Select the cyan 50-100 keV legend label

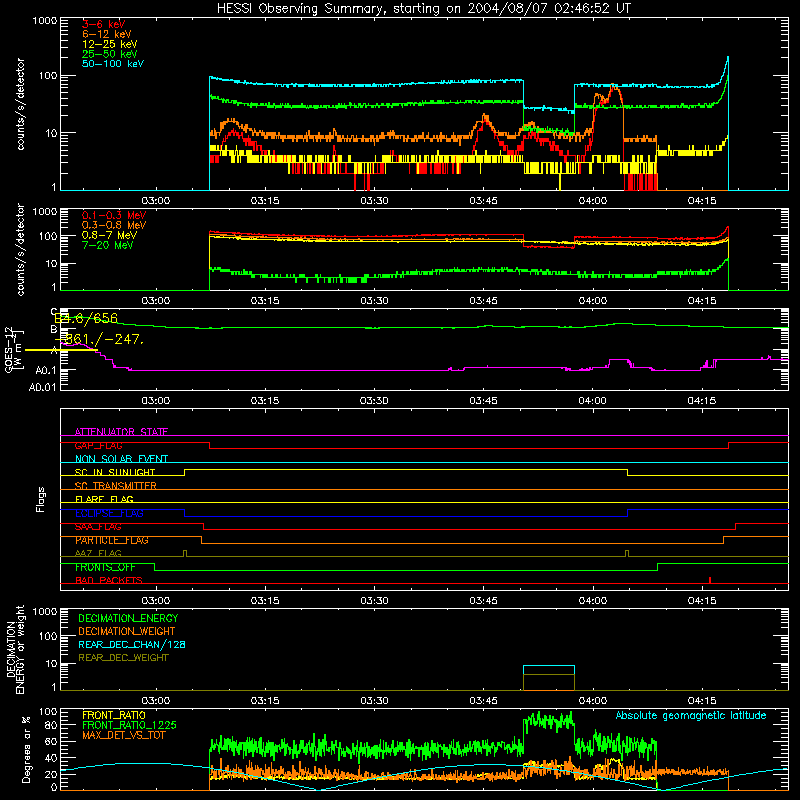pyautogui.click(x=113, y=64)
